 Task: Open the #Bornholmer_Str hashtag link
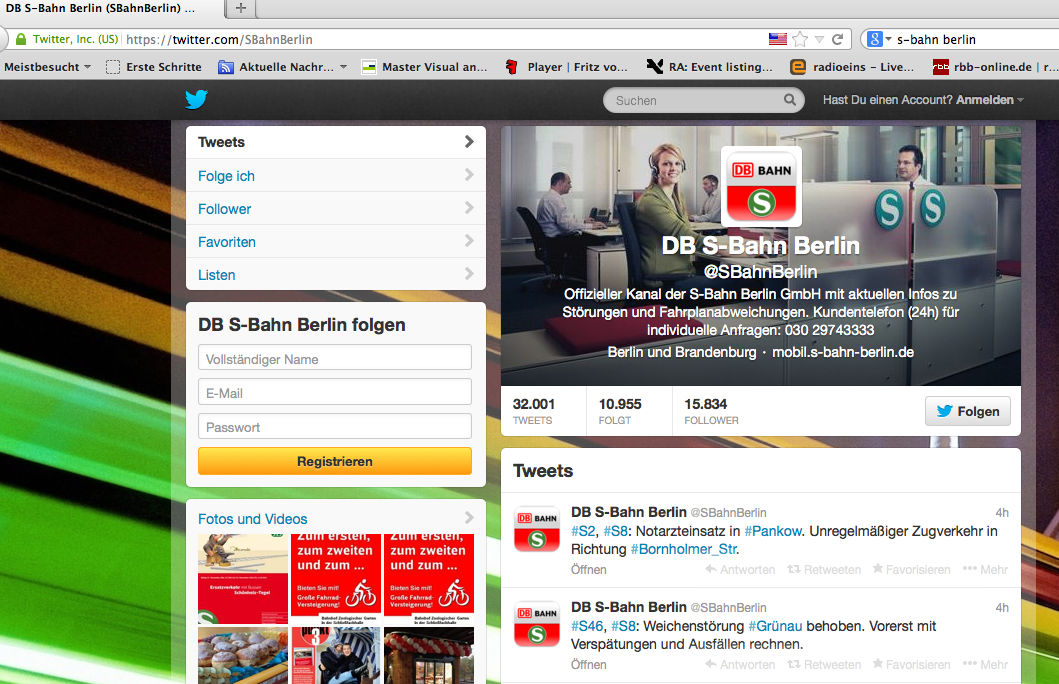coord(684,549)
